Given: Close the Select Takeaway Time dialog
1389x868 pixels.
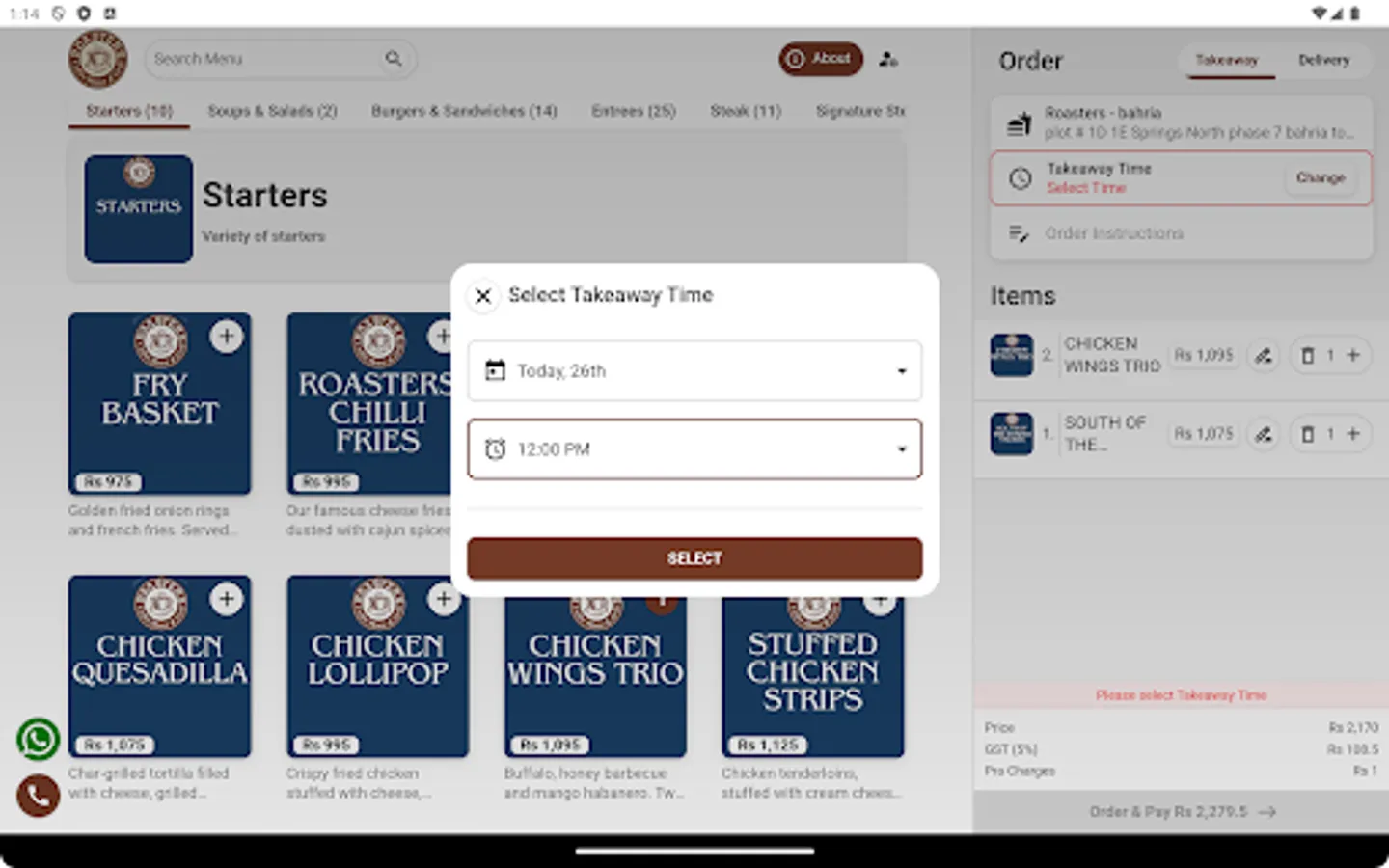Looking at the screenshot, I should (x=482, y=295).
